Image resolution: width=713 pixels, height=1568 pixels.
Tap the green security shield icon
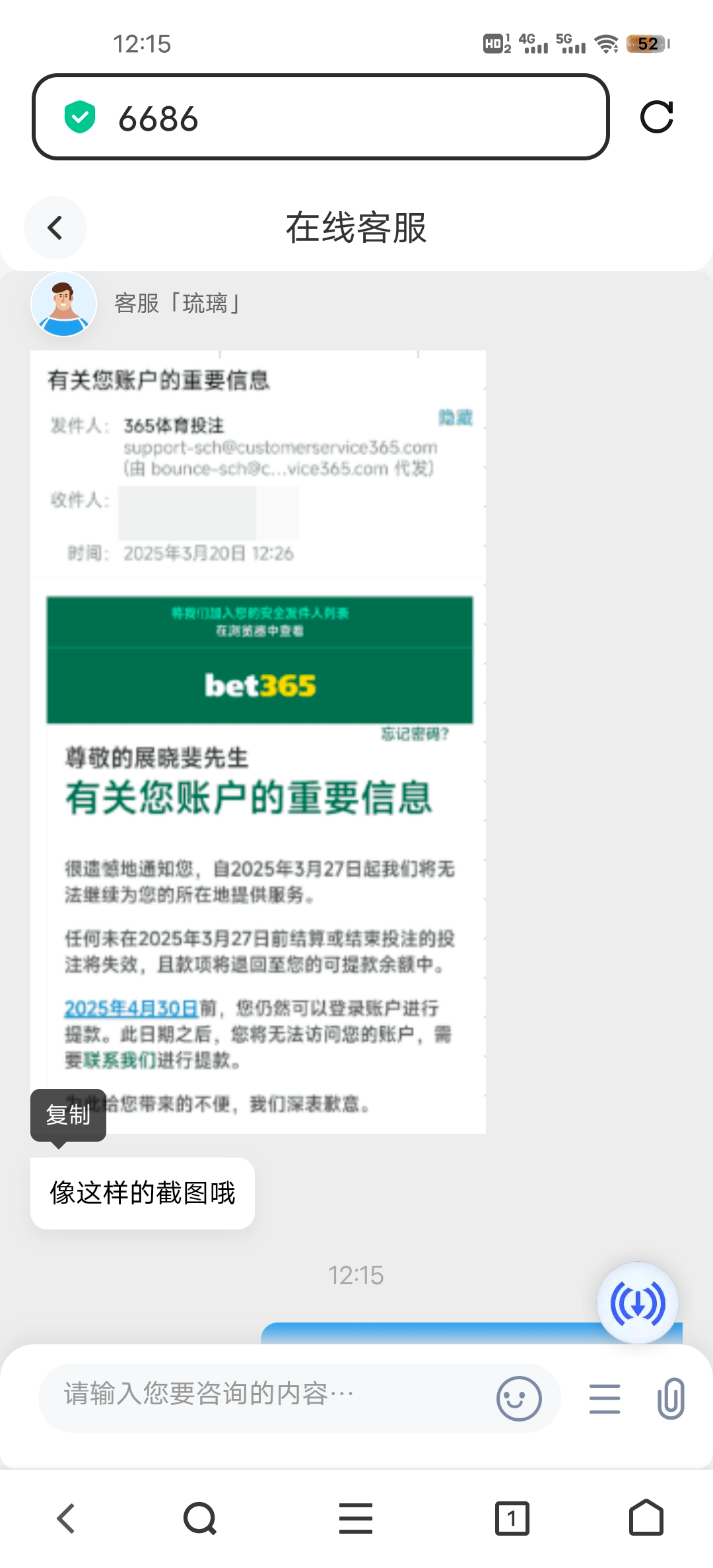pos(80,117)
